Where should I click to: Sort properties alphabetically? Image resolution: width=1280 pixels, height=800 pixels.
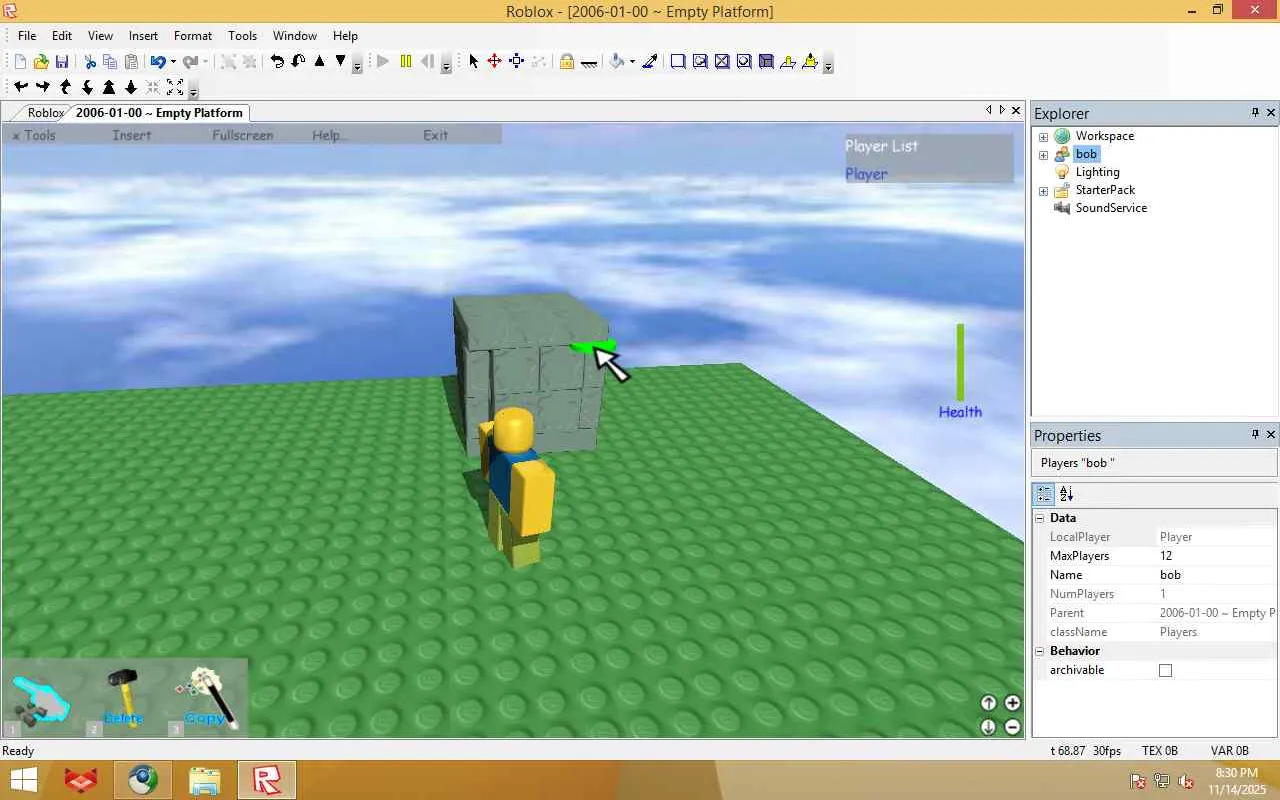click(1066, 494)
